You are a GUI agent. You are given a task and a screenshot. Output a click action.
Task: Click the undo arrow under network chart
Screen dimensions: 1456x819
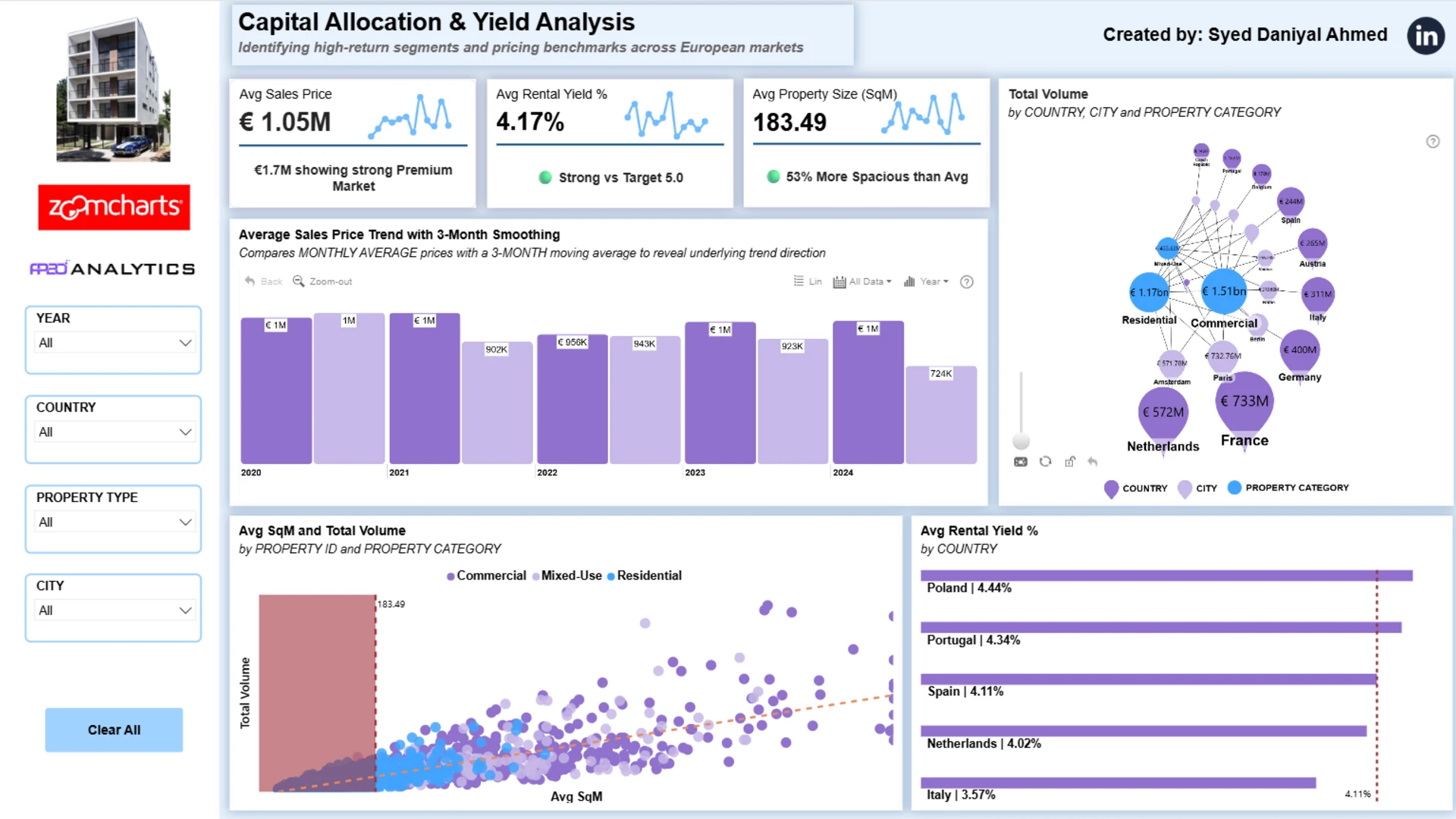pos(1093,462)
